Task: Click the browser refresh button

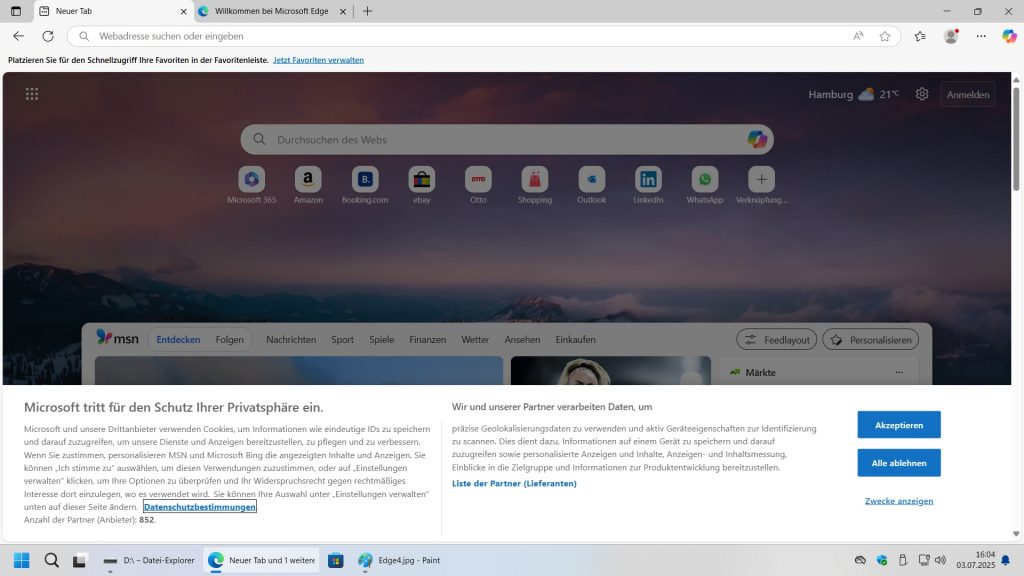Action: click(47, 36)
